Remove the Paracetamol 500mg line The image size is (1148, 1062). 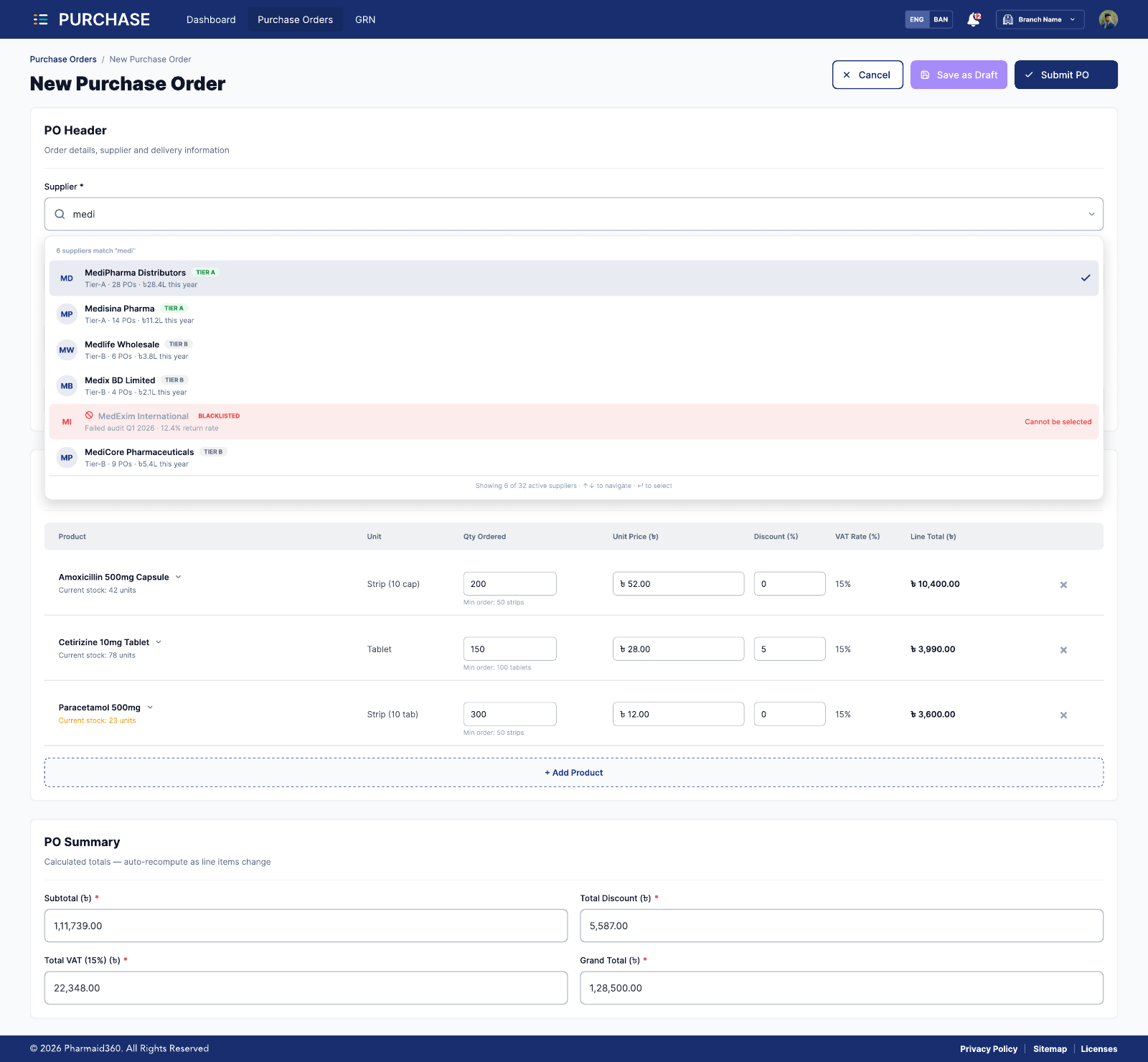(x=1063, y=715)
